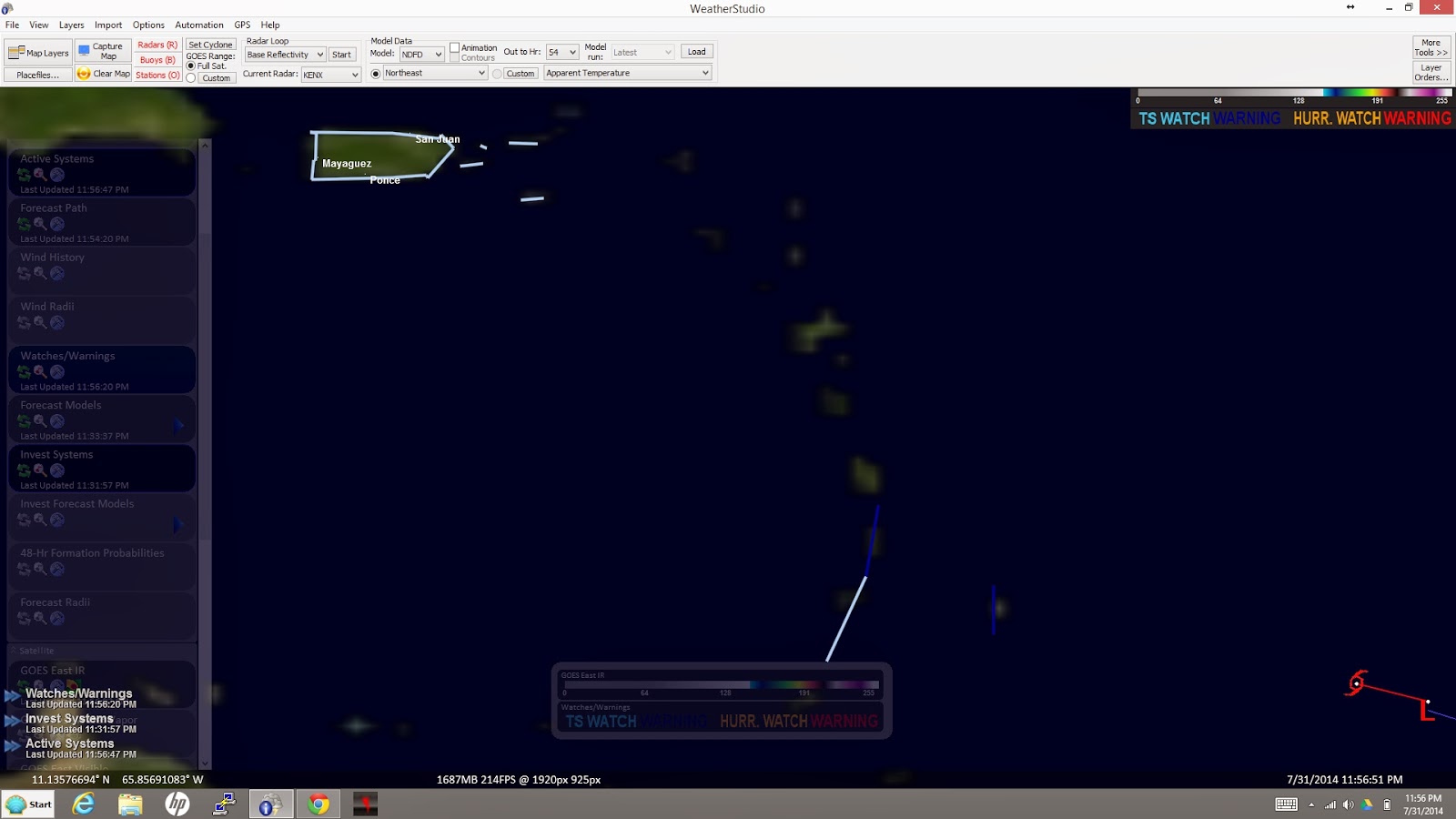Collapse the Satellite section header

coord(102,651)
